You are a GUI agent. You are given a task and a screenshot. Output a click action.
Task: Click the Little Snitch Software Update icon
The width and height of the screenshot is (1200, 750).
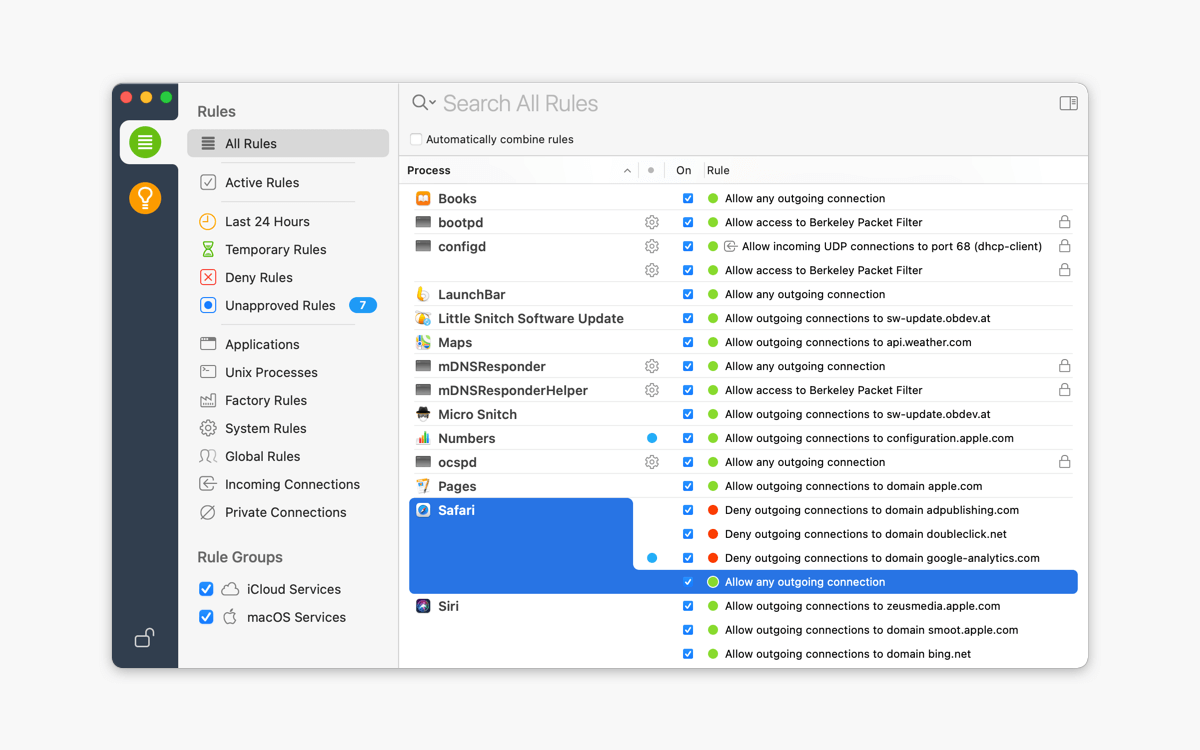tap(423, 318)
